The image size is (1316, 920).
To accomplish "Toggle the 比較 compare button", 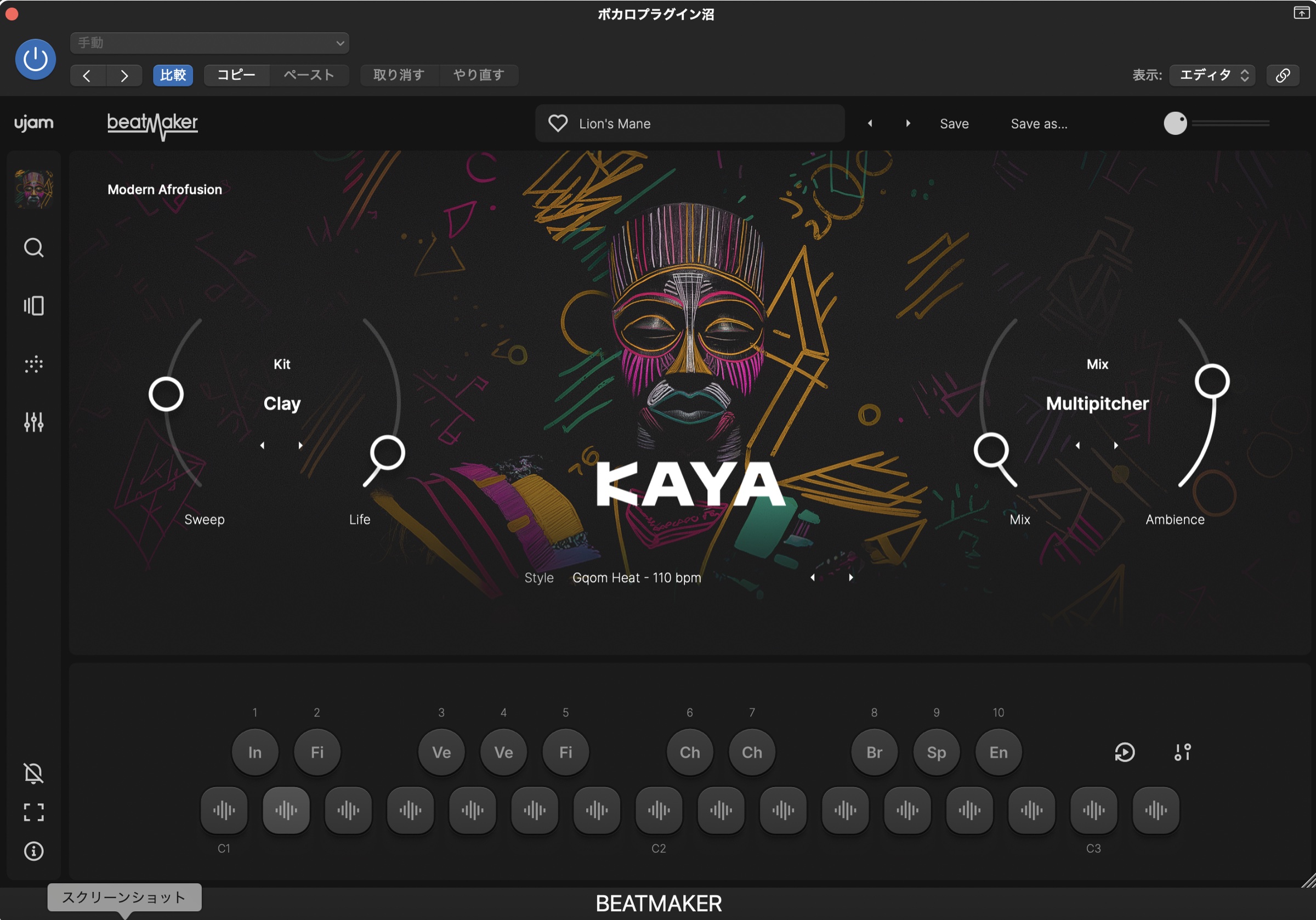I will point(173,75).
